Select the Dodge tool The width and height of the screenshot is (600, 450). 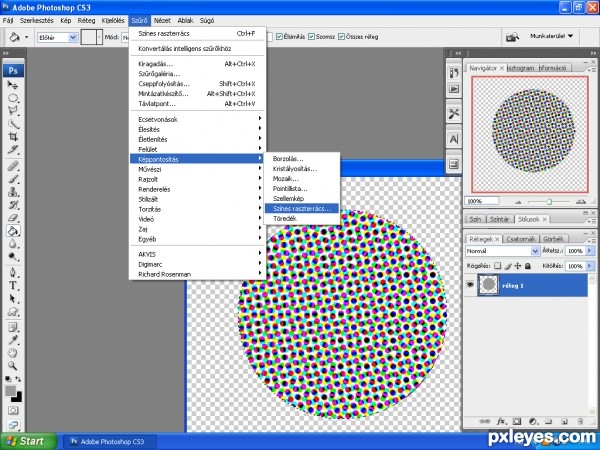click(13, 256)
